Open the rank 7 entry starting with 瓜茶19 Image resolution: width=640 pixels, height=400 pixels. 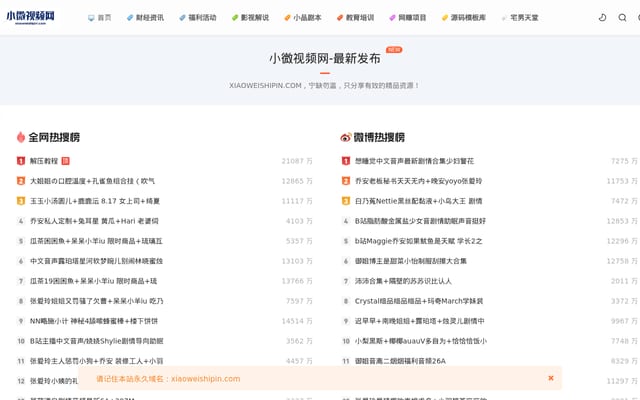(93, 281)
